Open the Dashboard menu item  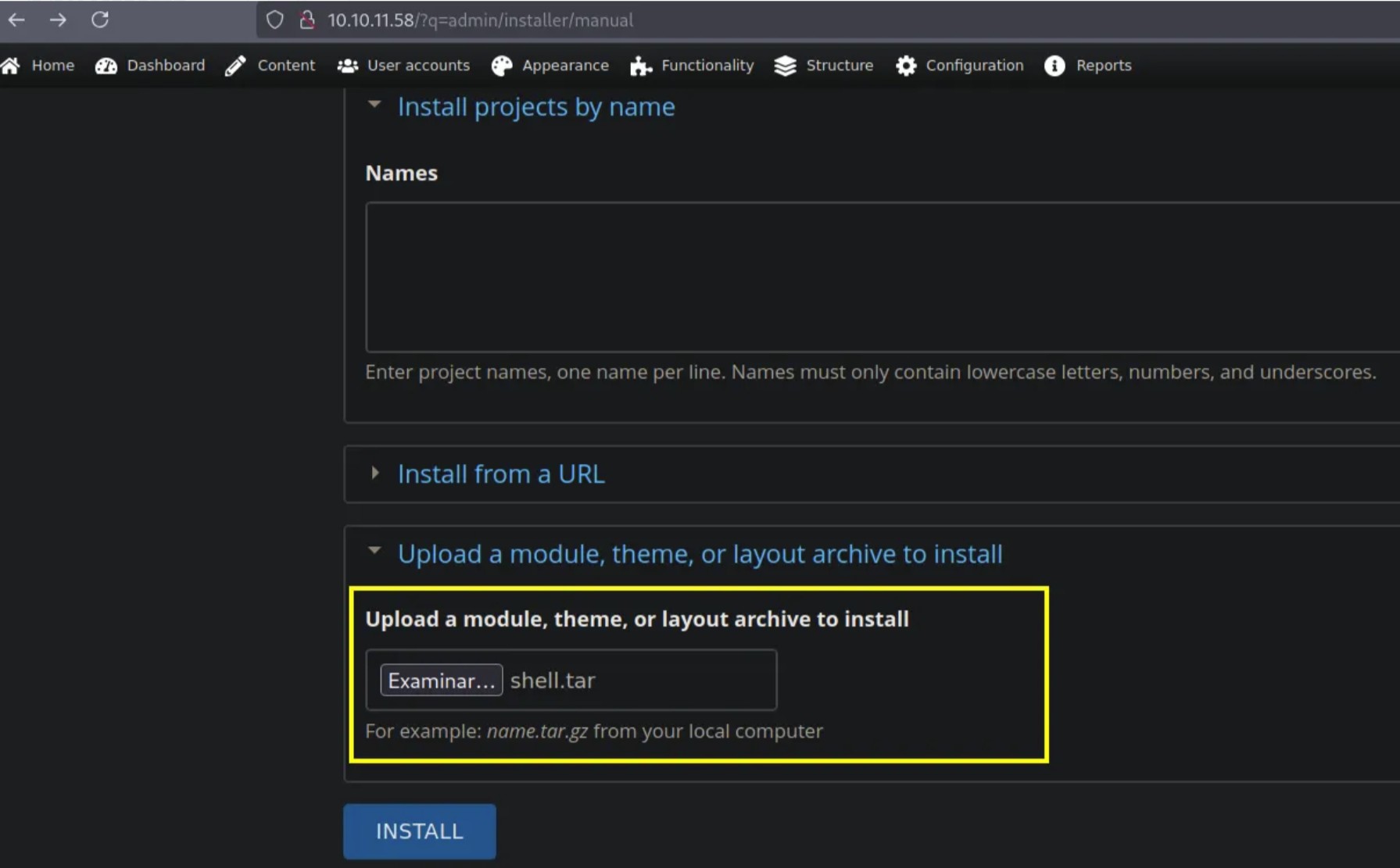[x=166, y=66]
